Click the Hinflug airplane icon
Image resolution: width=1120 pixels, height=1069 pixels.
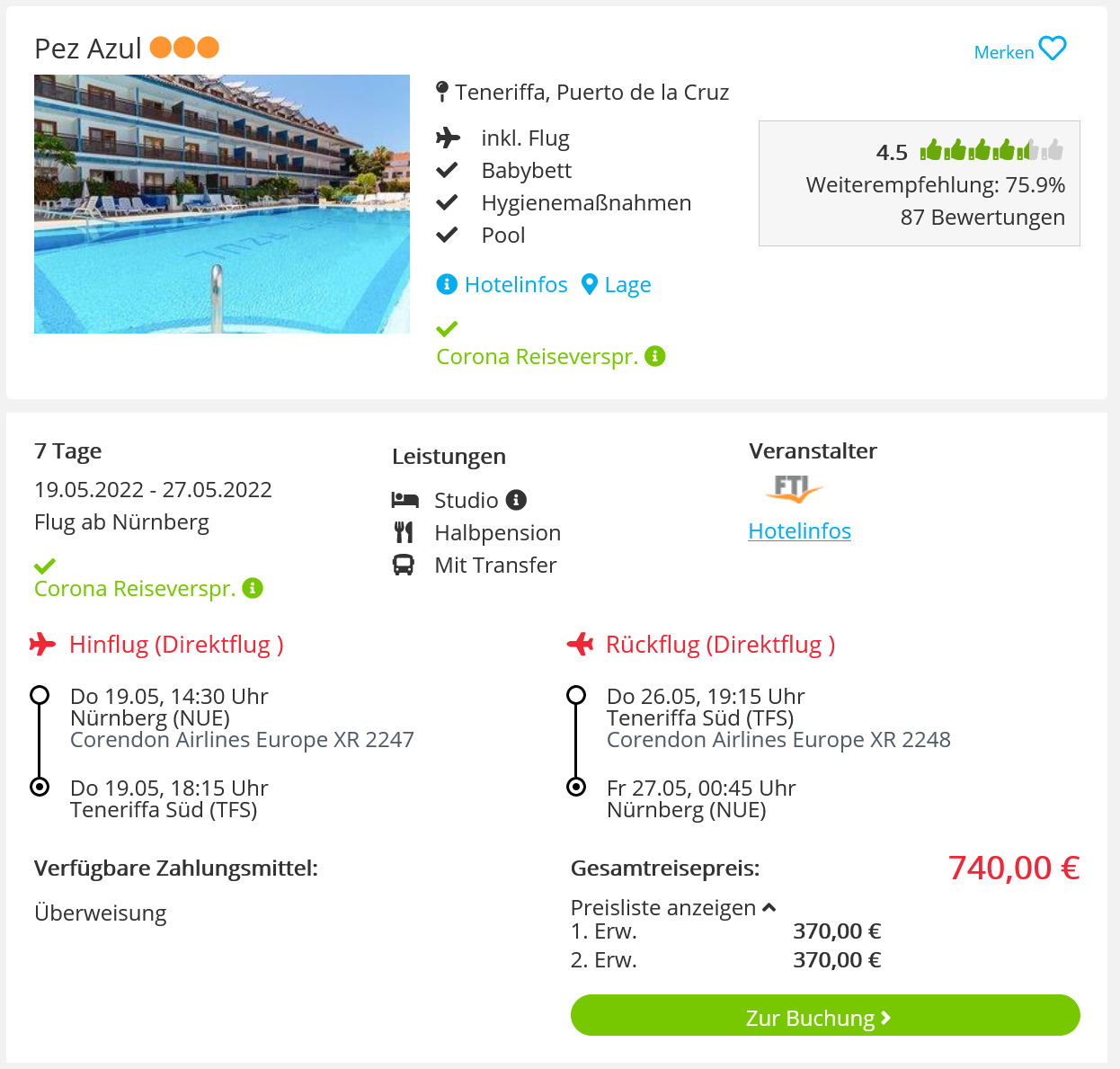point(42,644)
